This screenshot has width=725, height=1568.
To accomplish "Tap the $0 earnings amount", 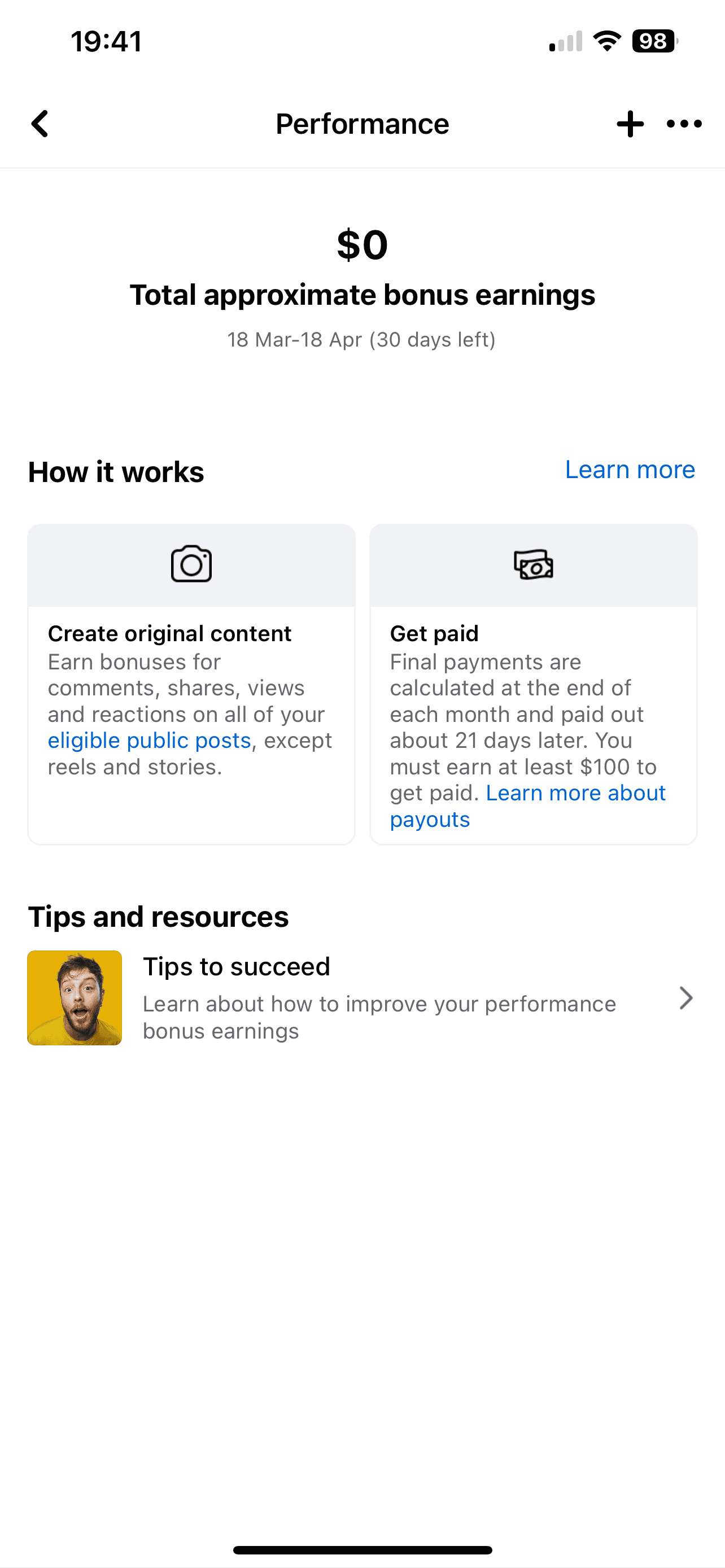I will pyautogui.click(x=362, y=245).
